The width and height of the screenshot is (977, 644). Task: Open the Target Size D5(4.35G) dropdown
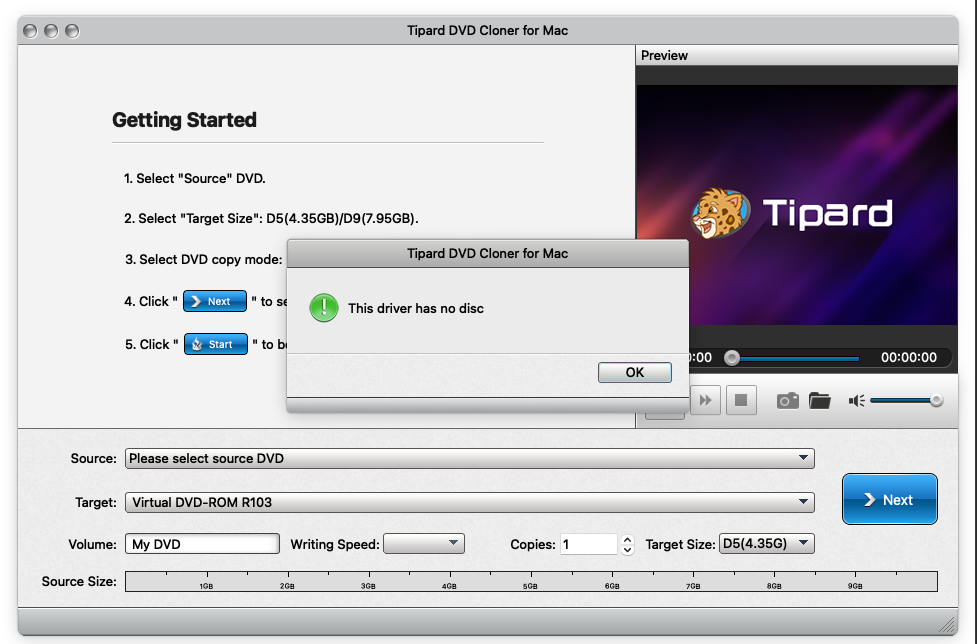767,544
